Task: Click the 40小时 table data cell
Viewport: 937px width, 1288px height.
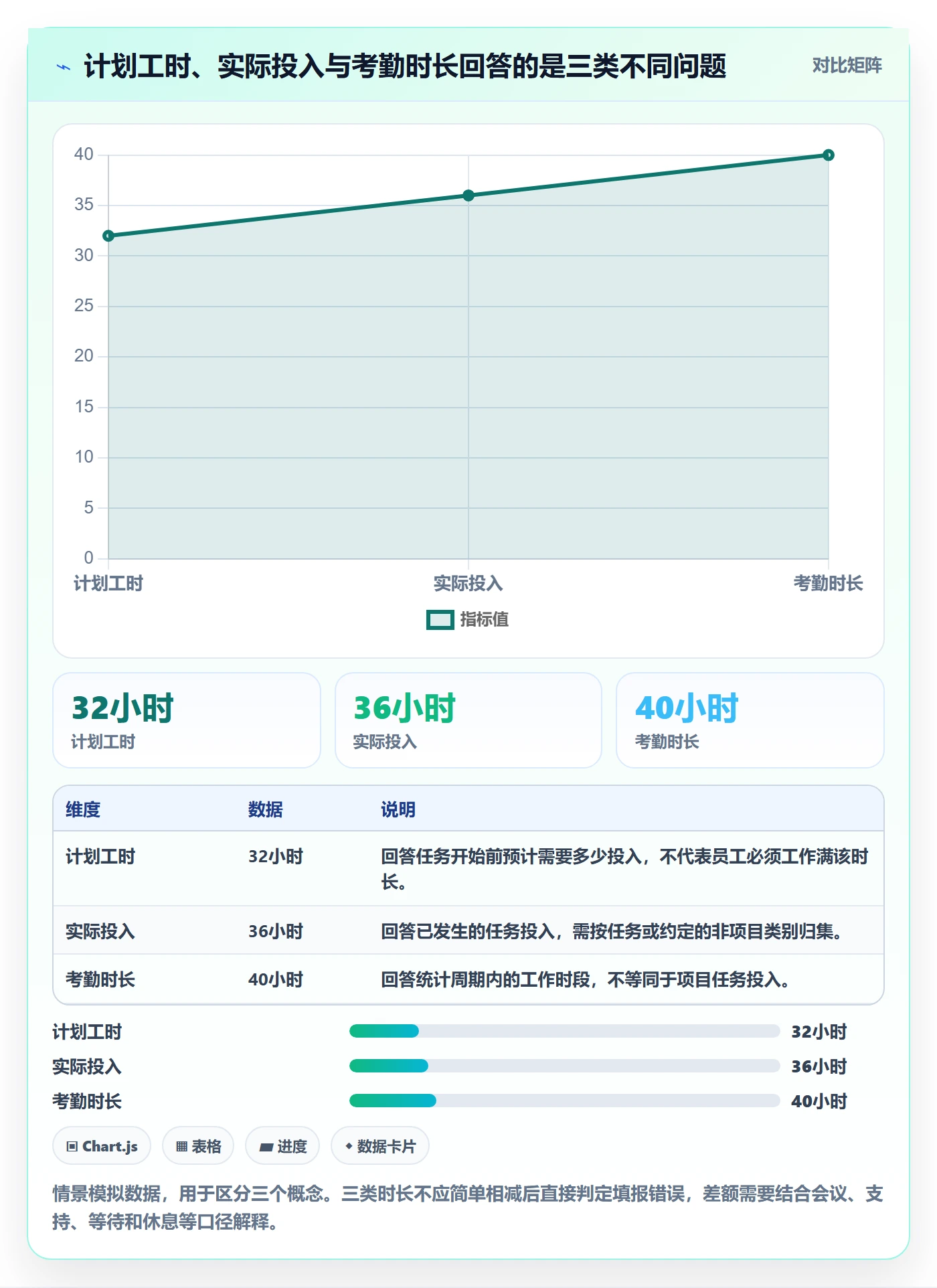Action: pyautogui.click(x=276, y=979)
